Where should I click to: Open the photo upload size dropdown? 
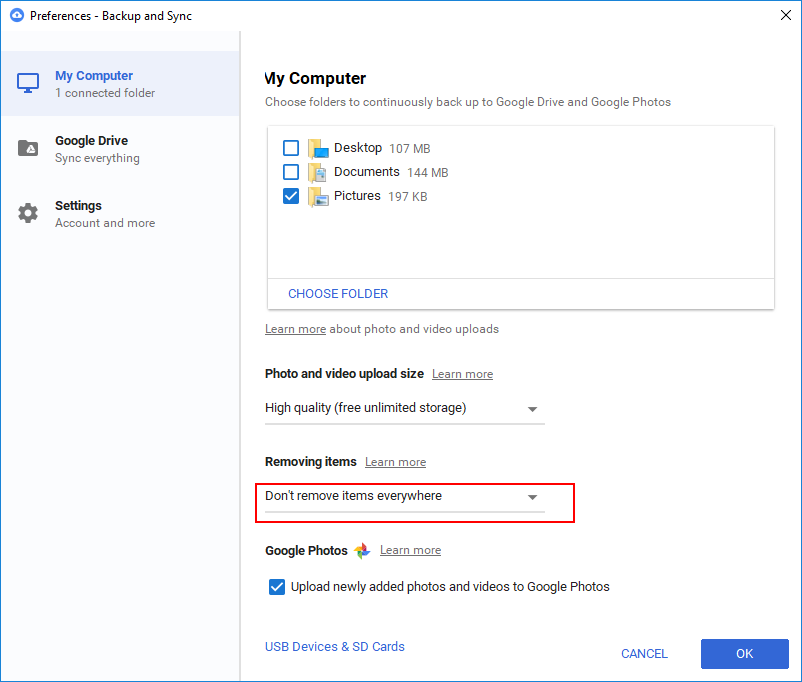(404, 409)
